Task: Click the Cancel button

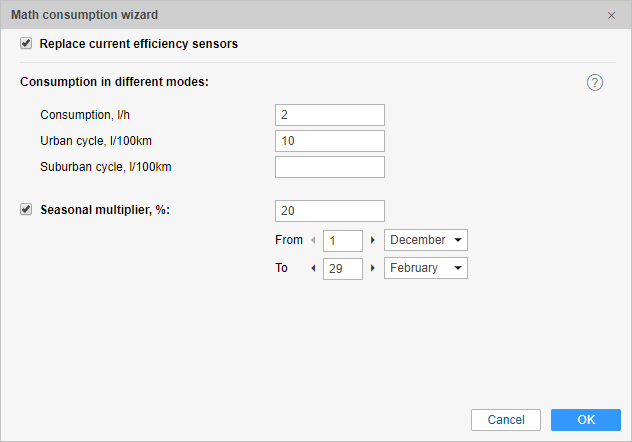Action: click(x=506, y=420)
